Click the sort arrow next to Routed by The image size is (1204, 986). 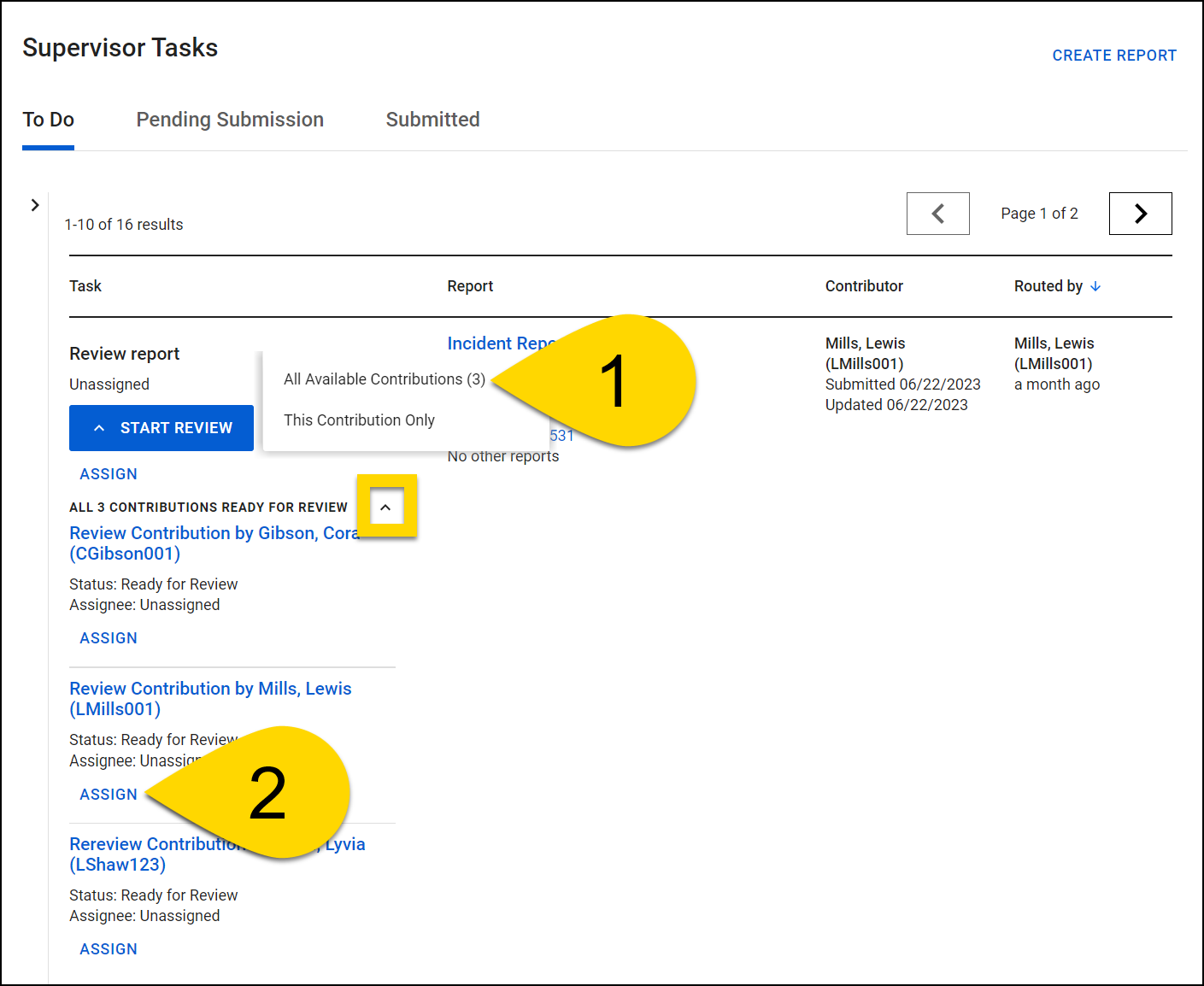(1096, 286)
